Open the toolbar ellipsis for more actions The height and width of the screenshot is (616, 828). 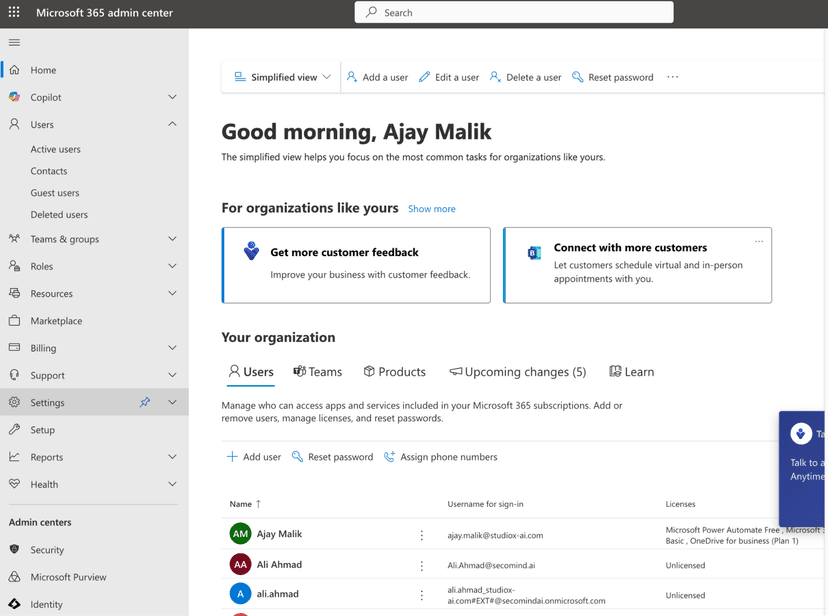[672, 76]
